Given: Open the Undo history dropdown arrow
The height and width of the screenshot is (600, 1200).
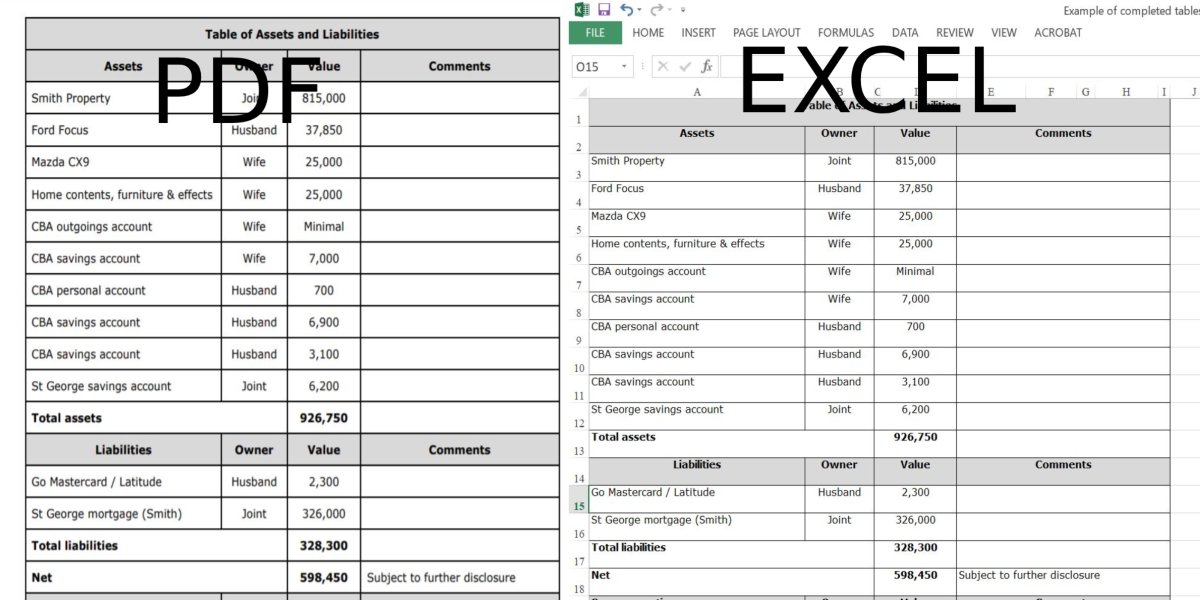Looking at the screenshot, I should coord(639,10).
